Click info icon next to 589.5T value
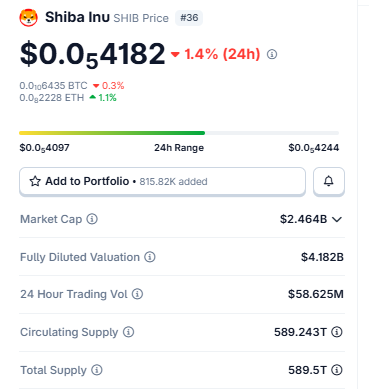369x389 pixels. pos(337,370)
